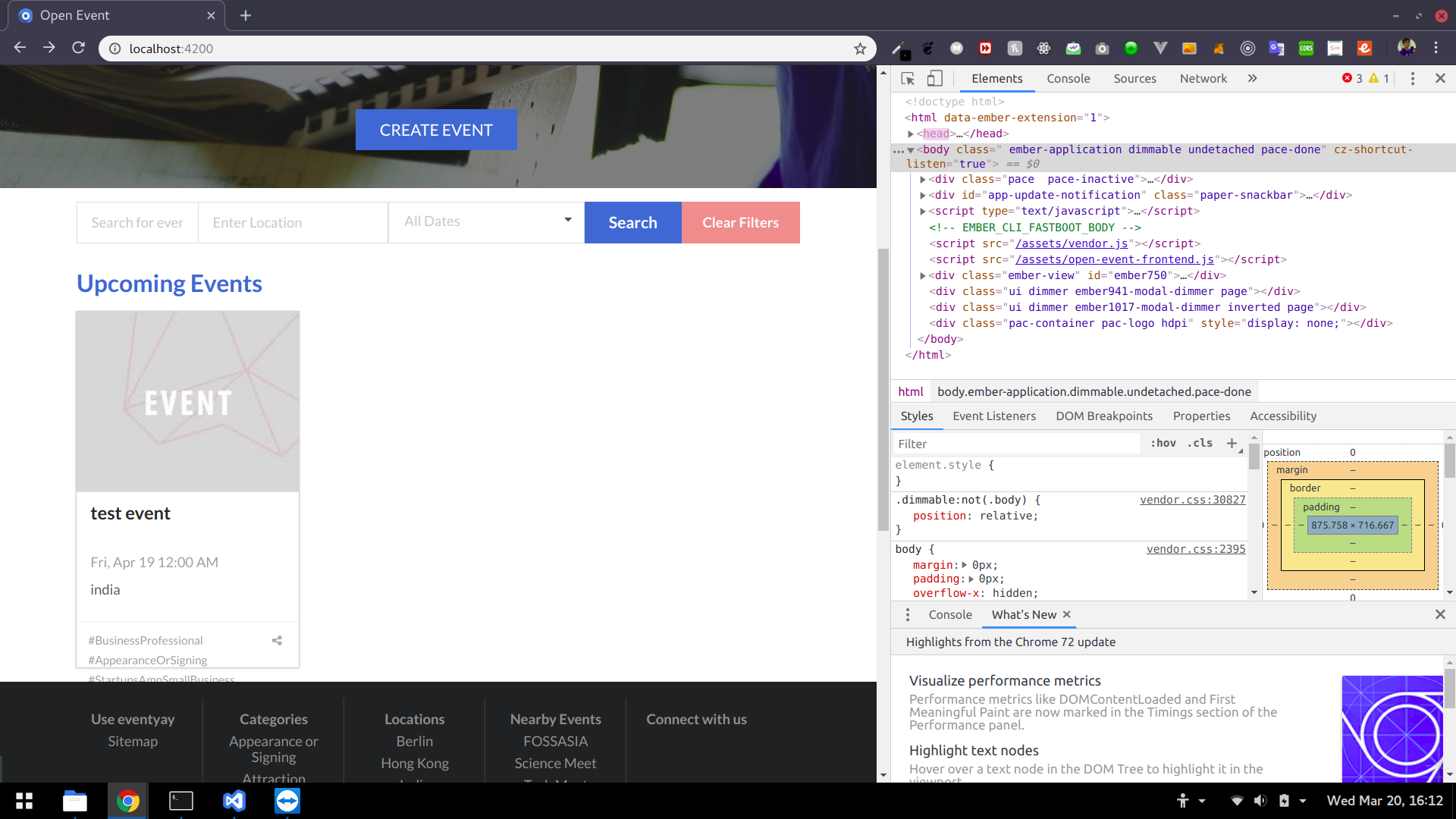
Task: Open Visual Studio Code from the taskbar
Action: 234,801
